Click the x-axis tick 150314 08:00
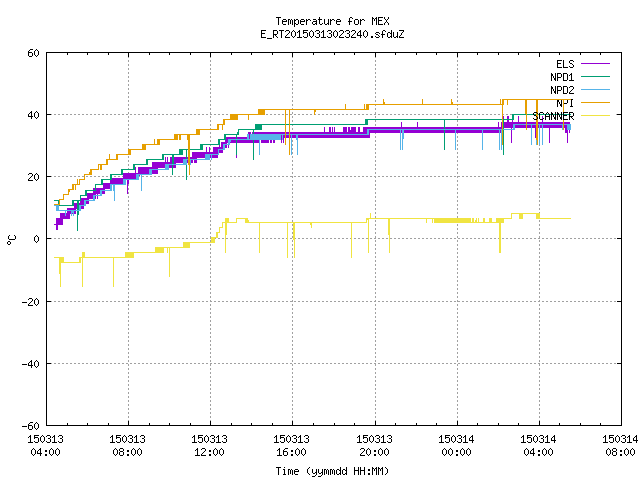640x480 pixels. pyautogui.click(x=620, y=446)
